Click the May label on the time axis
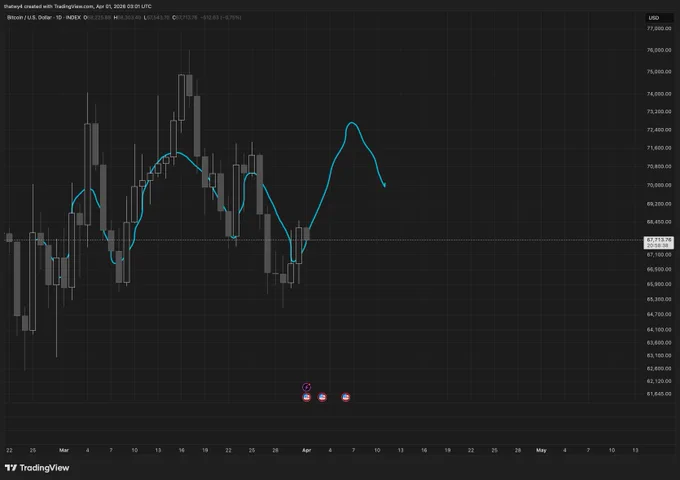Image resolution: width=680 pixels, height=480 pixels. coord(541,450)
